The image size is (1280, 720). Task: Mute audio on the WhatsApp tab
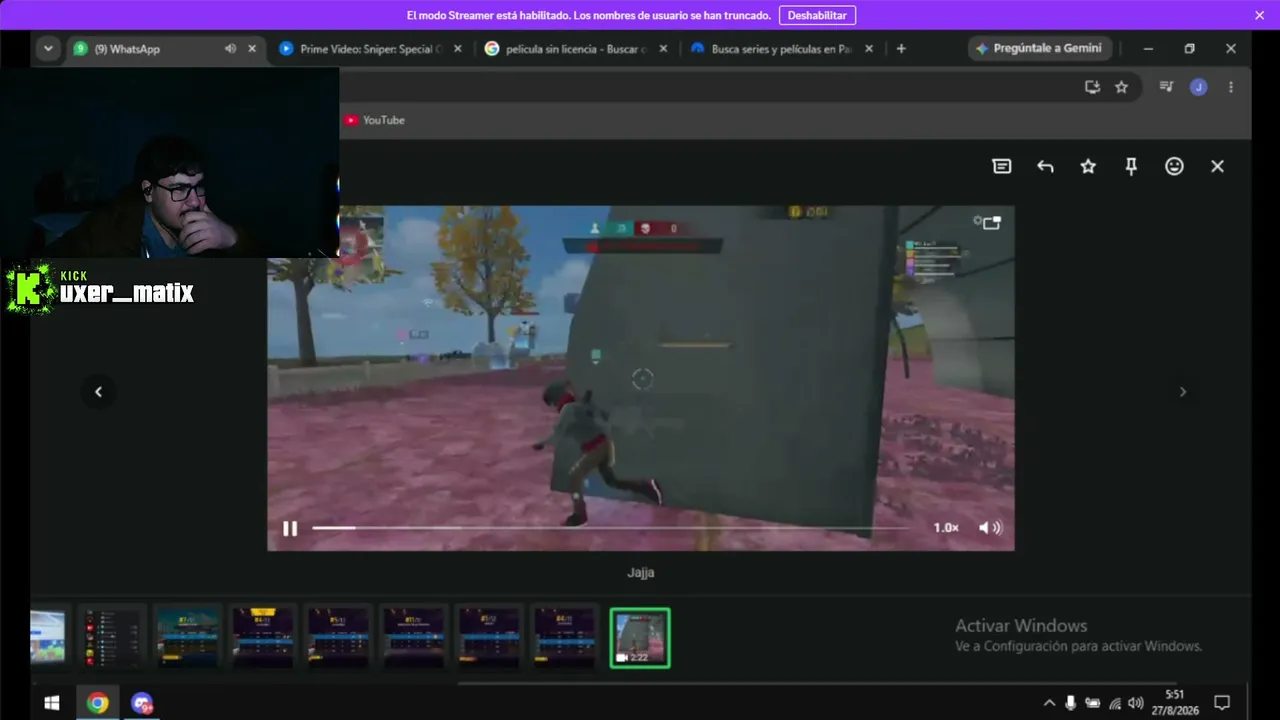tap(230, 49)
